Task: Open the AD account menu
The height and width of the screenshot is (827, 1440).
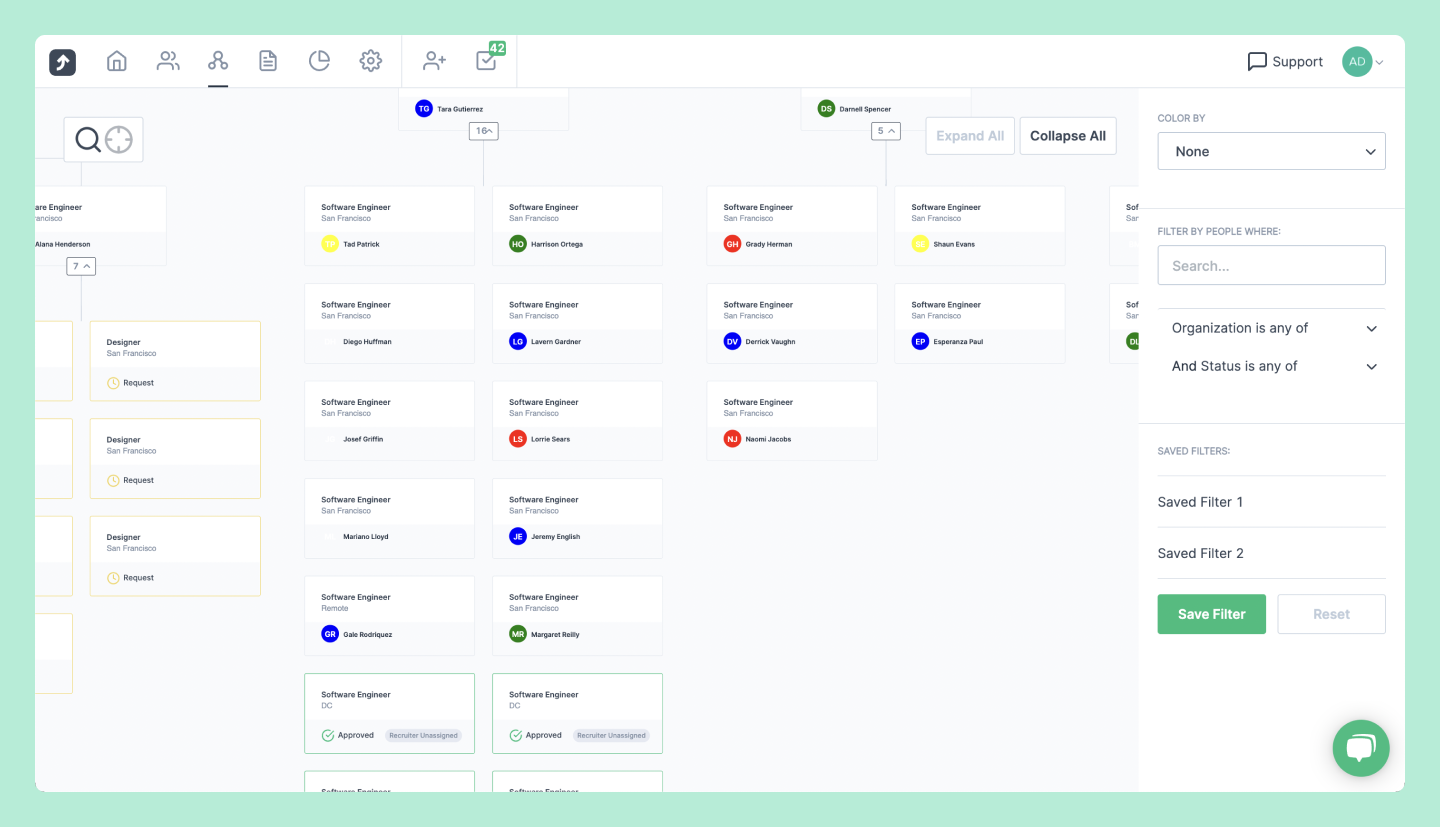Action: (x=1362, y=61)
